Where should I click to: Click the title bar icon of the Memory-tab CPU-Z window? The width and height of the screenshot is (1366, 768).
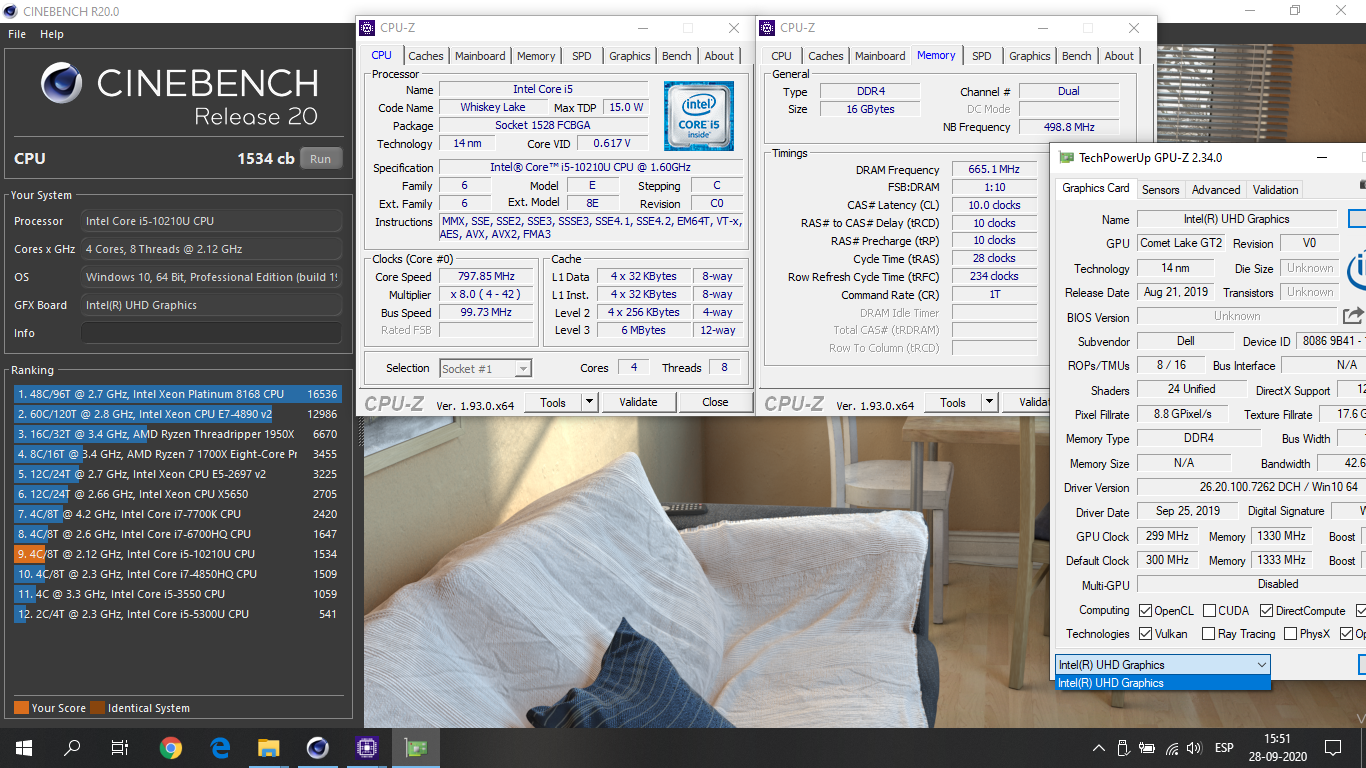[769, 28]
